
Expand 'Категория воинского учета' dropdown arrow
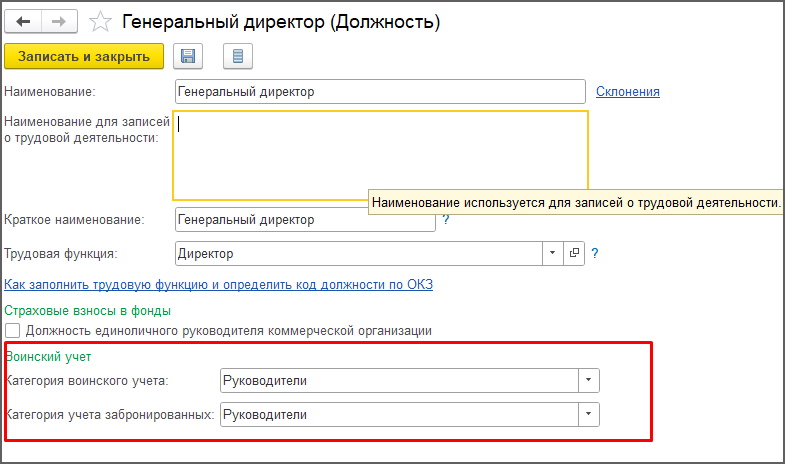pos(589,381)
